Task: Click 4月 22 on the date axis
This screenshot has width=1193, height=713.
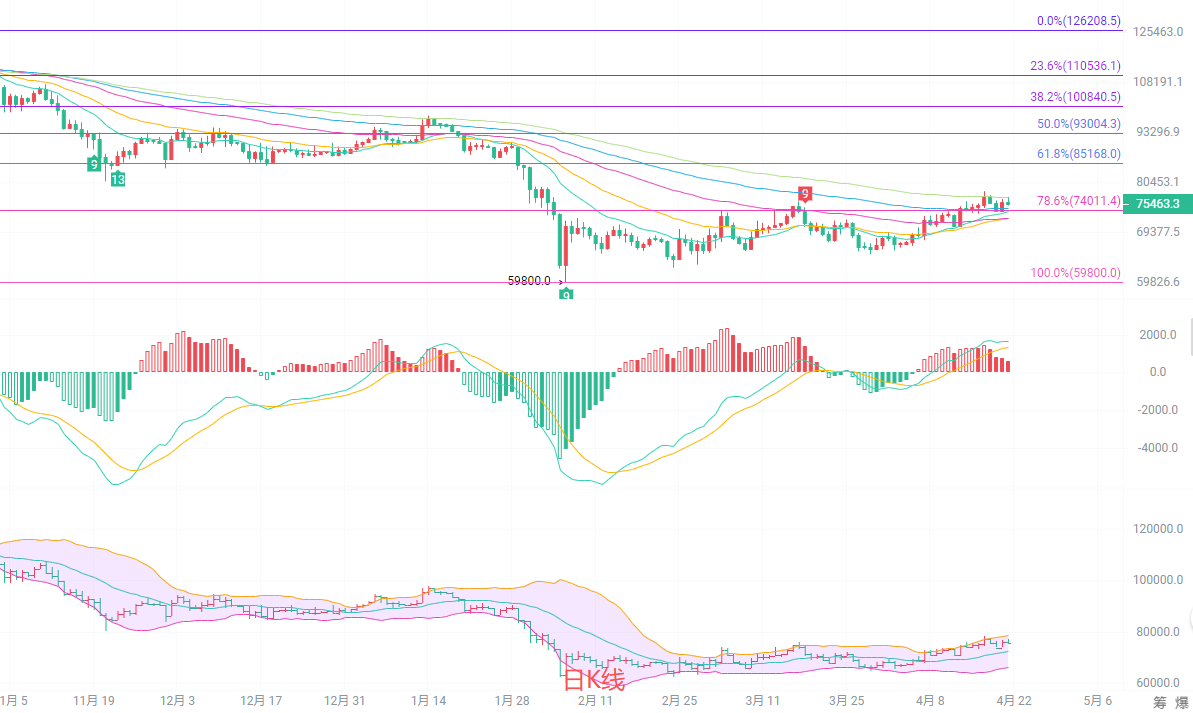Action: [x=1013, y=700]
